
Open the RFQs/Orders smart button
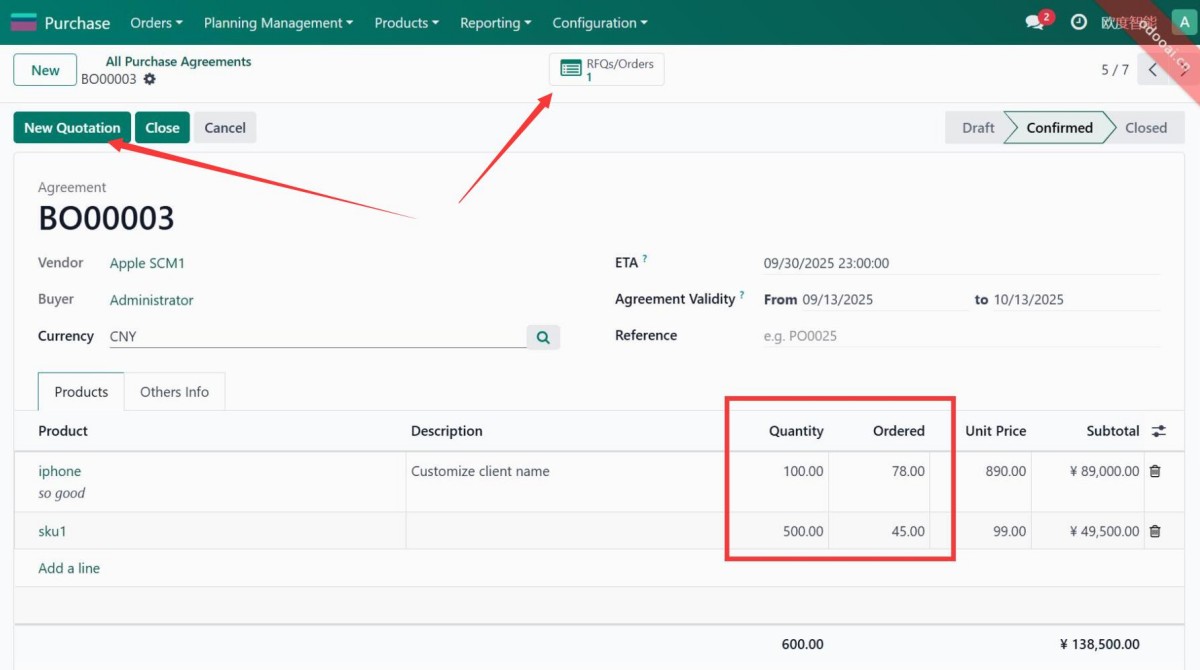tap(606, 69)
